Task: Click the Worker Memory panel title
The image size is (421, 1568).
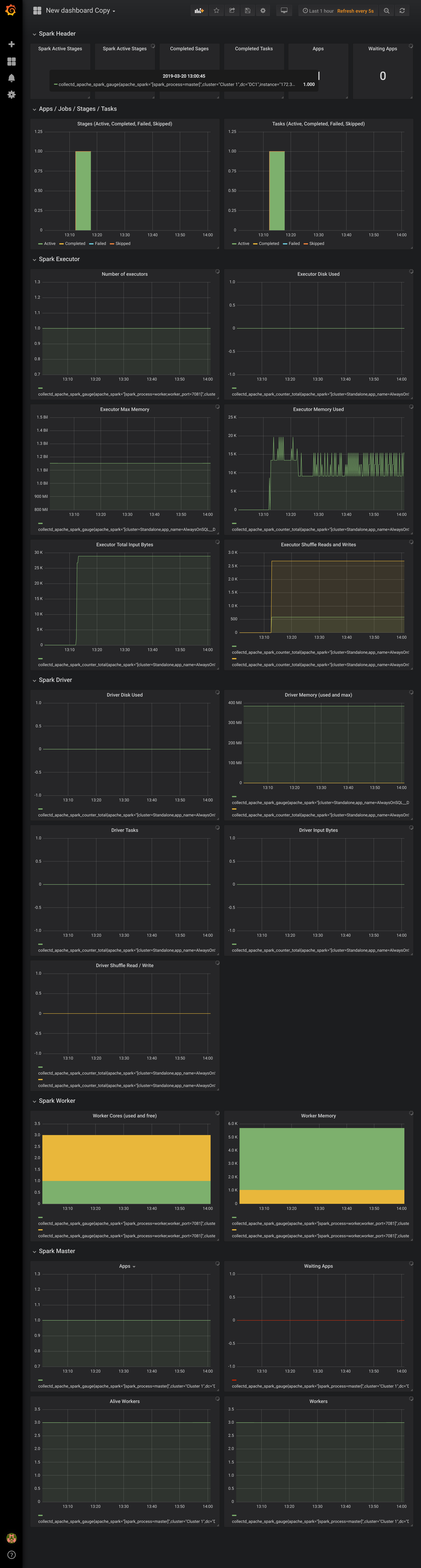Action: (x=318, y=1116)
